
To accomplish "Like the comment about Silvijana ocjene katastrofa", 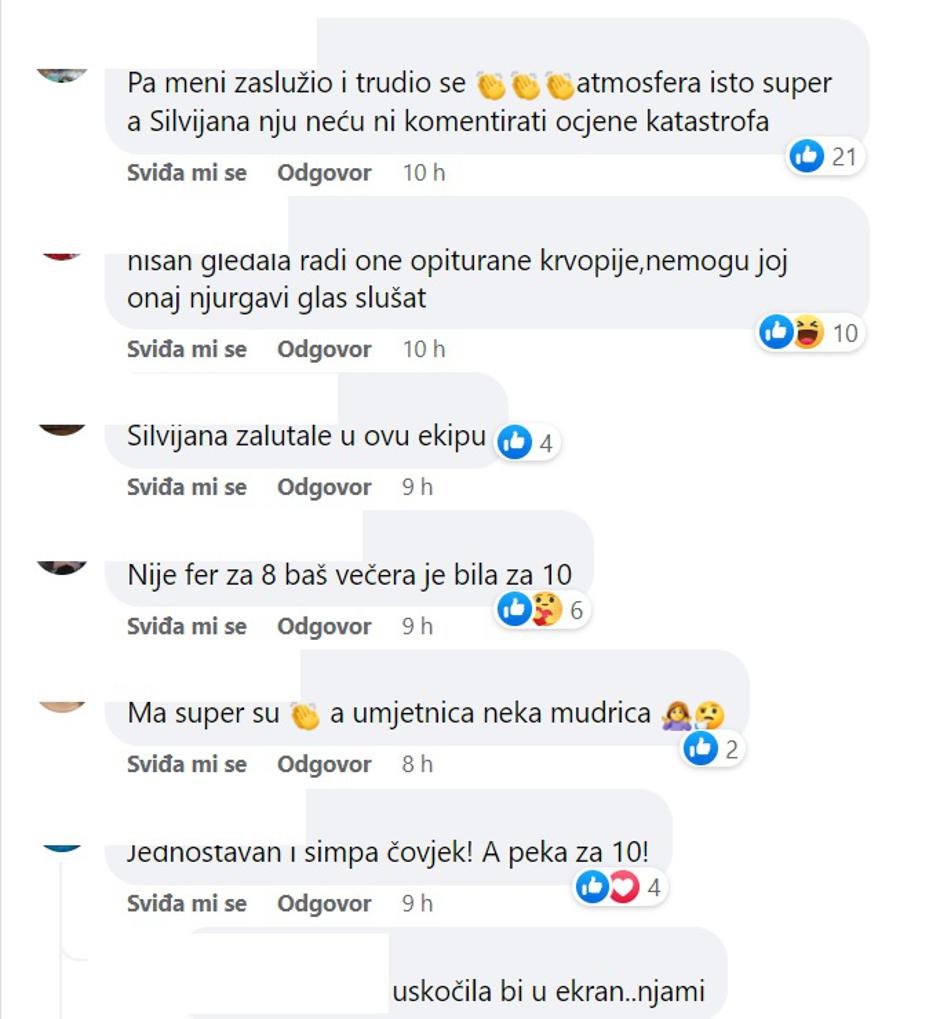I will tap(187, 173).
